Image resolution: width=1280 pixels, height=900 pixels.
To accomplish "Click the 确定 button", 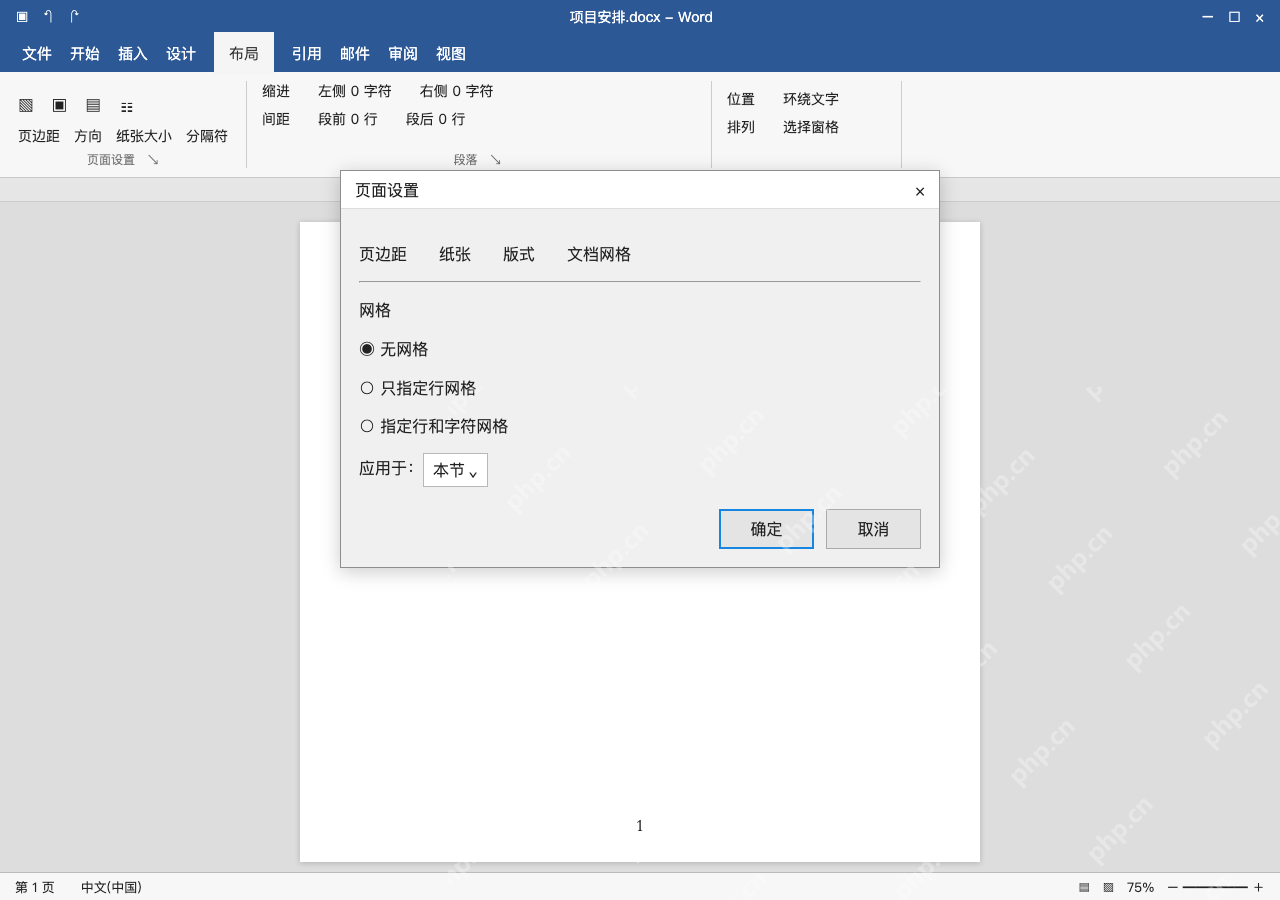I will (x=766, y=529).
